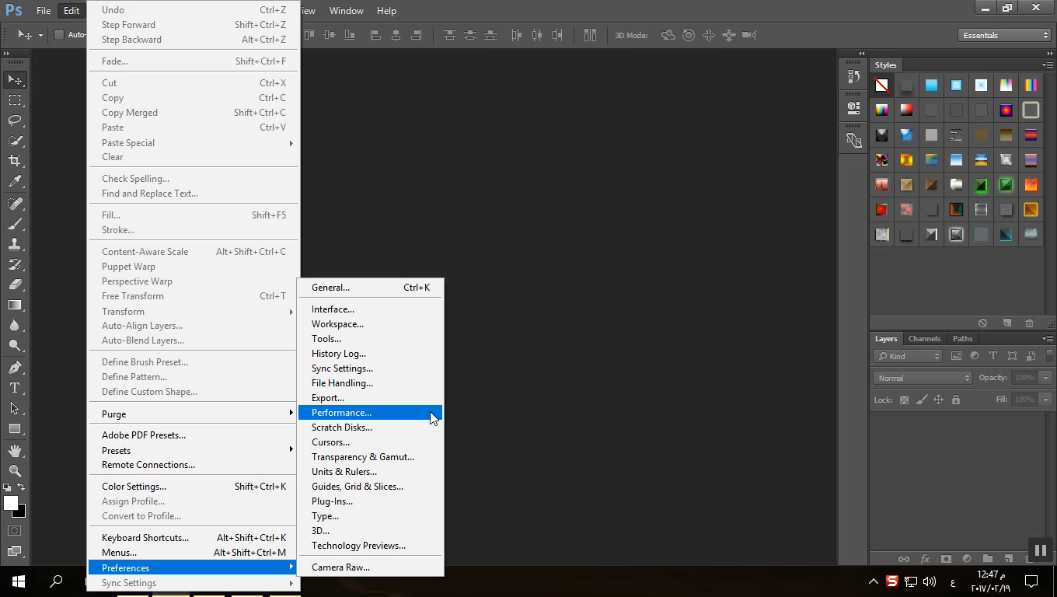The image size is (1057, 597).
Task: Click the link layers icon
Action: (903, 559)
